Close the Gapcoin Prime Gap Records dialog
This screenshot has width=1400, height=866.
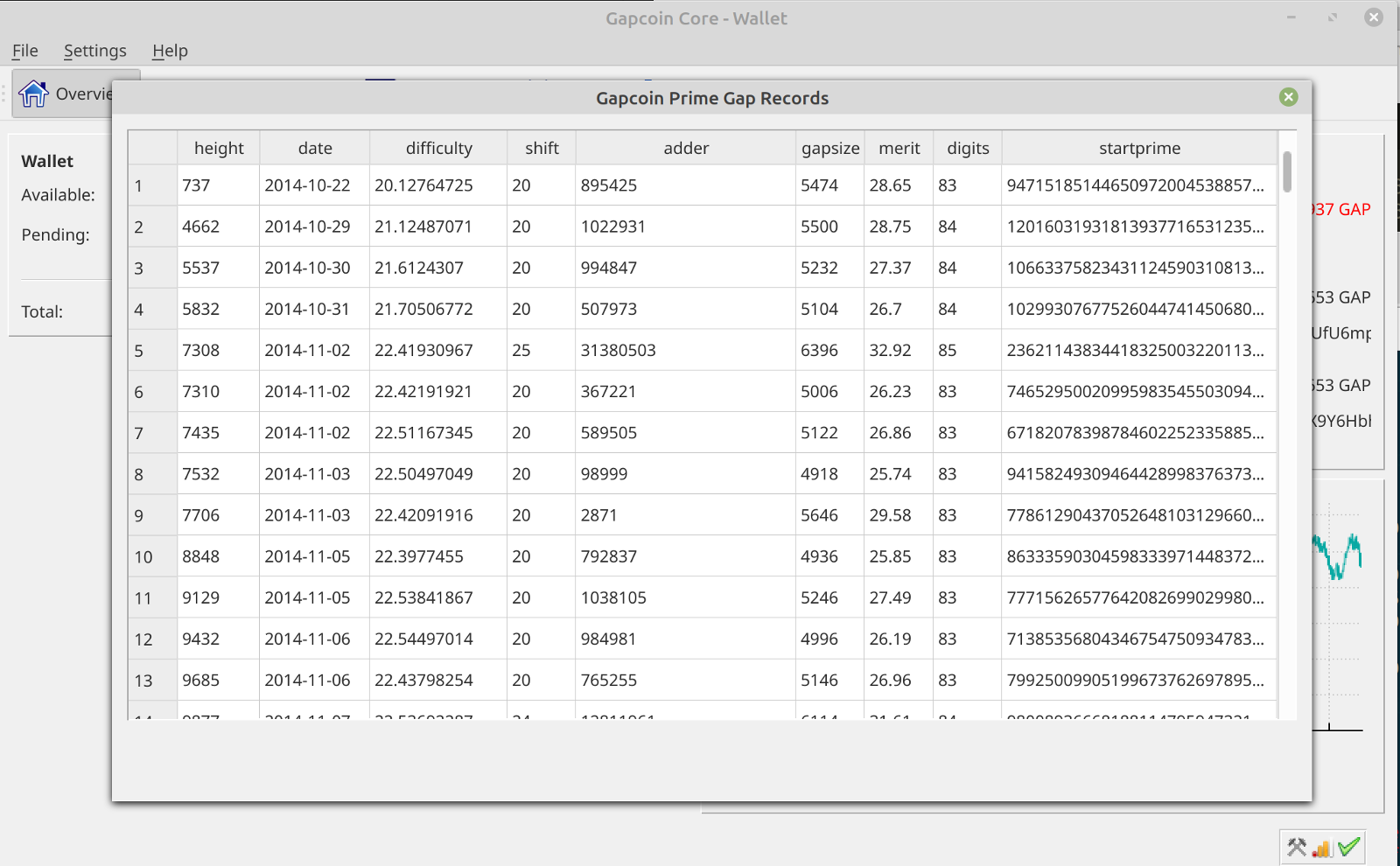pos(1288,97)
